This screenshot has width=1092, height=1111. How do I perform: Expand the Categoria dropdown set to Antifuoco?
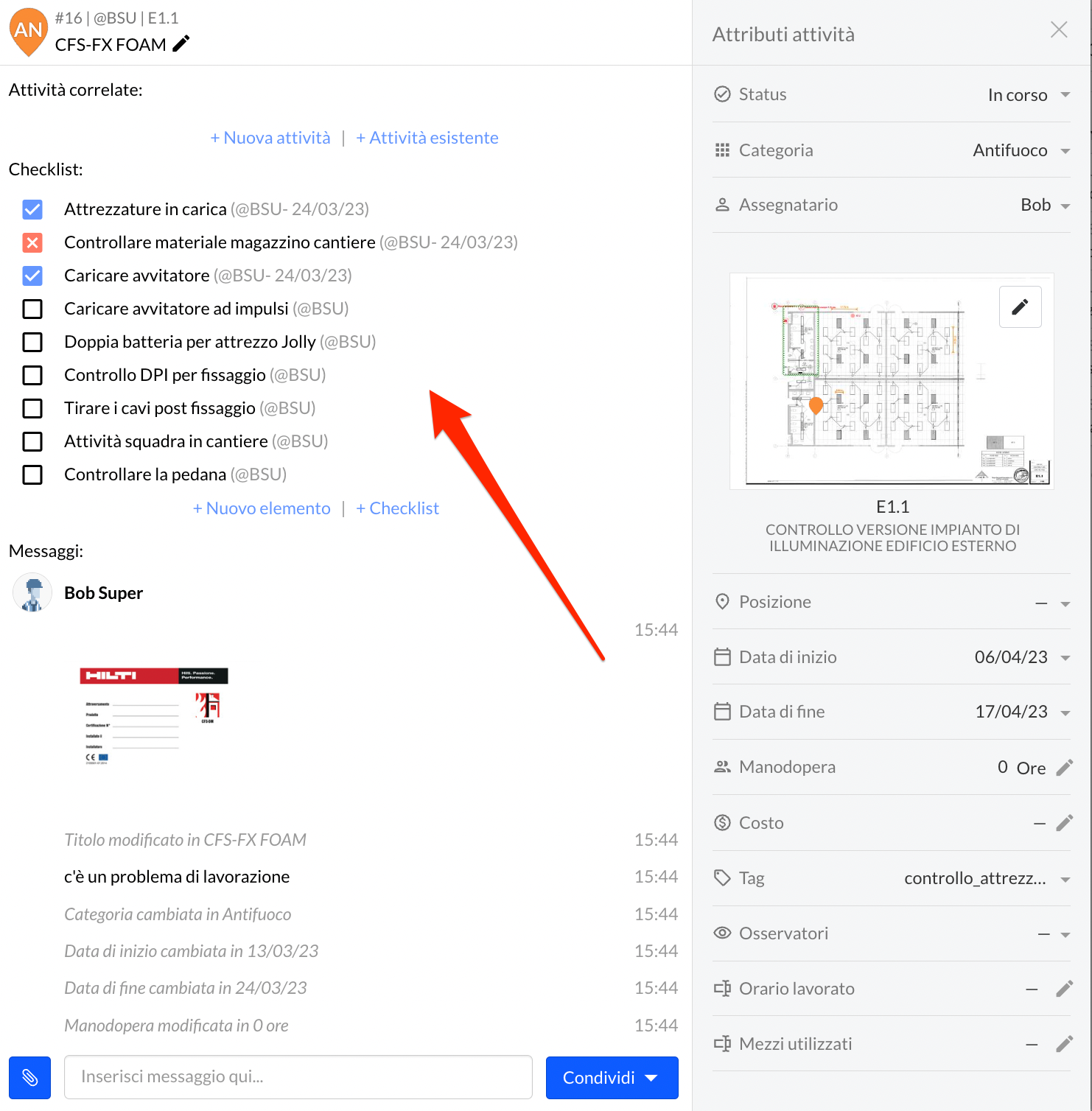(1021, 150)
